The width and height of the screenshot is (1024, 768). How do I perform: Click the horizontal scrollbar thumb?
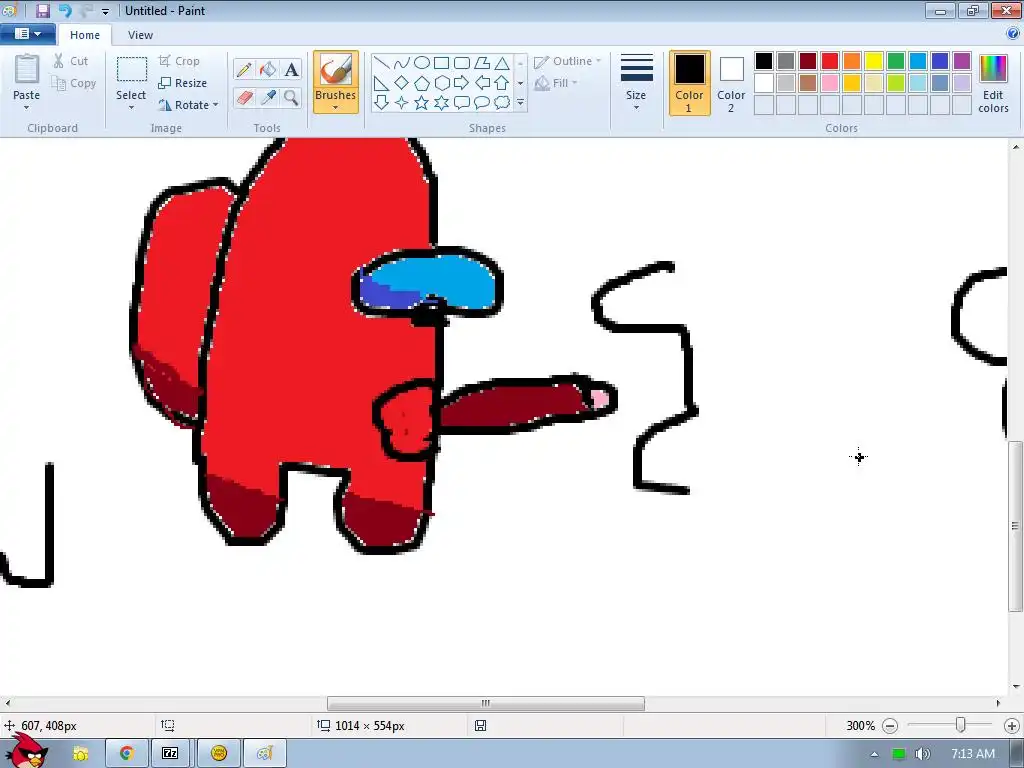[x=486, y=703]
